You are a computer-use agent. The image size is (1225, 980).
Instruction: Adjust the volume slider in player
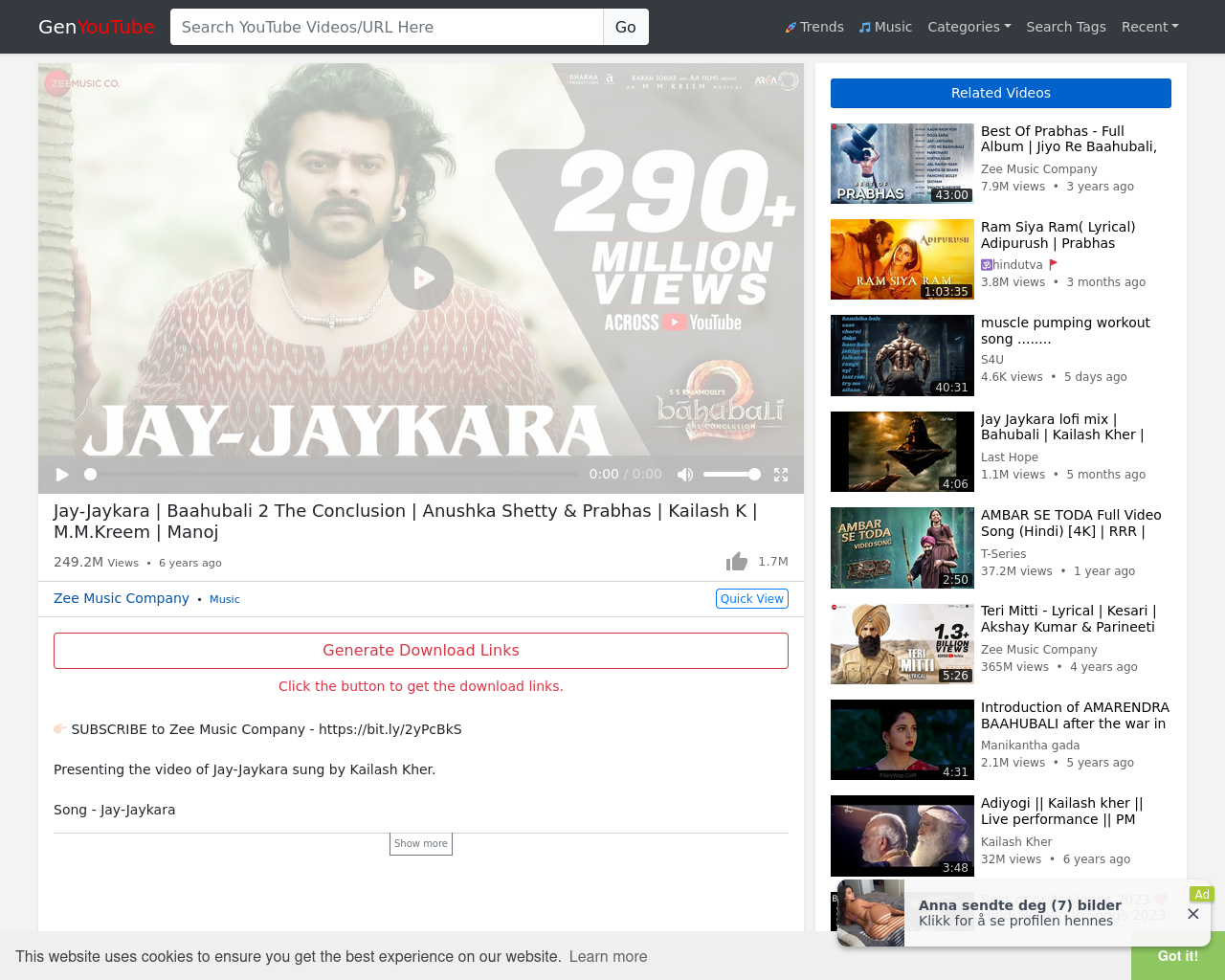[732, 475]
